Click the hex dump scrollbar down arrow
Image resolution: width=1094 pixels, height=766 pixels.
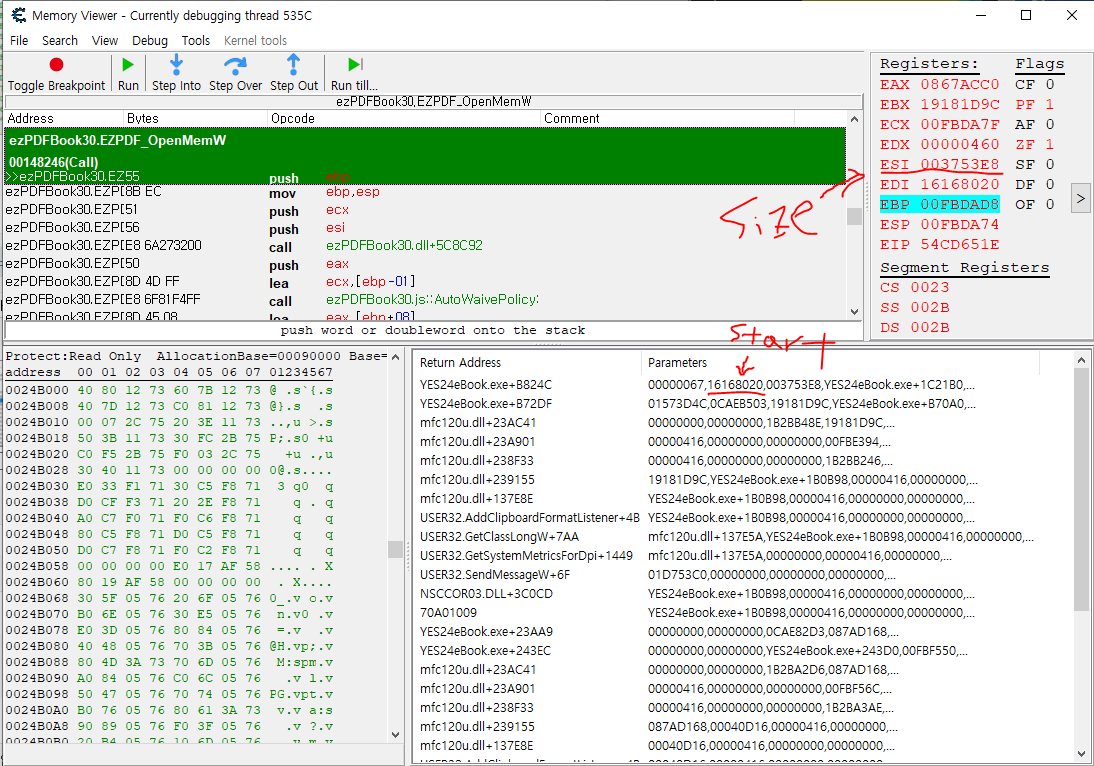pyautogui.click(x=395, y=734)
